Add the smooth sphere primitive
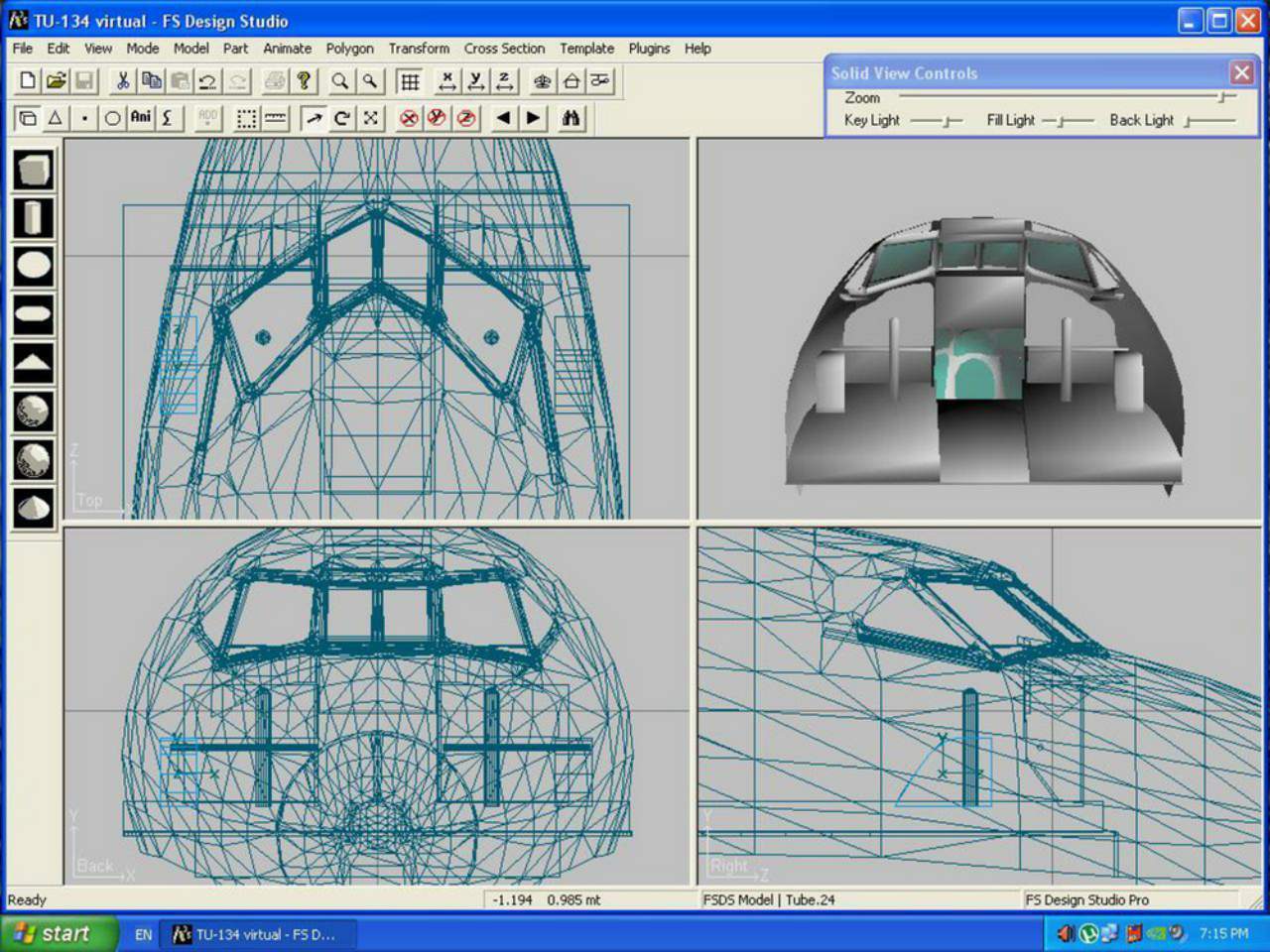 coord(34,412)
